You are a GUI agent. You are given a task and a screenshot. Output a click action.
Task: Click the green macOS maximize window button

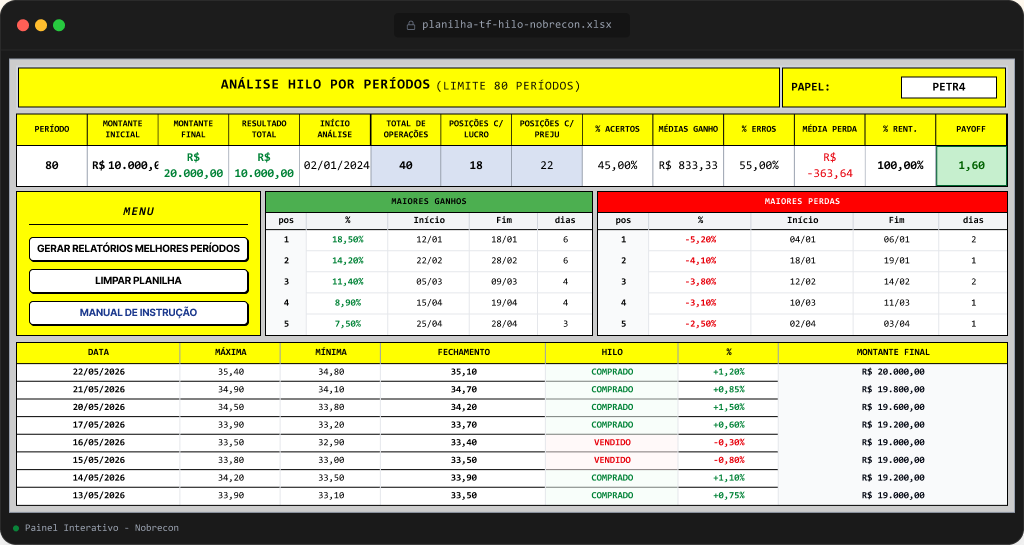pos(59,25)
